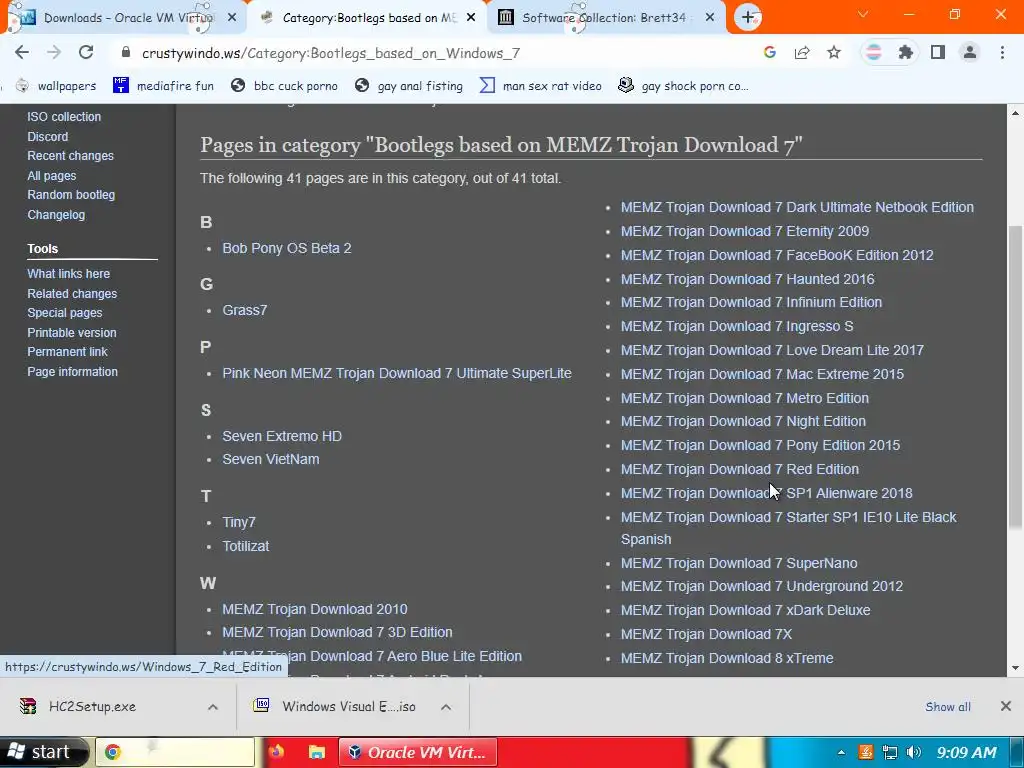Bookmark this page with star icon
Image resolution: width=1024 pixels, height=768 pixels.
[834, 52]
